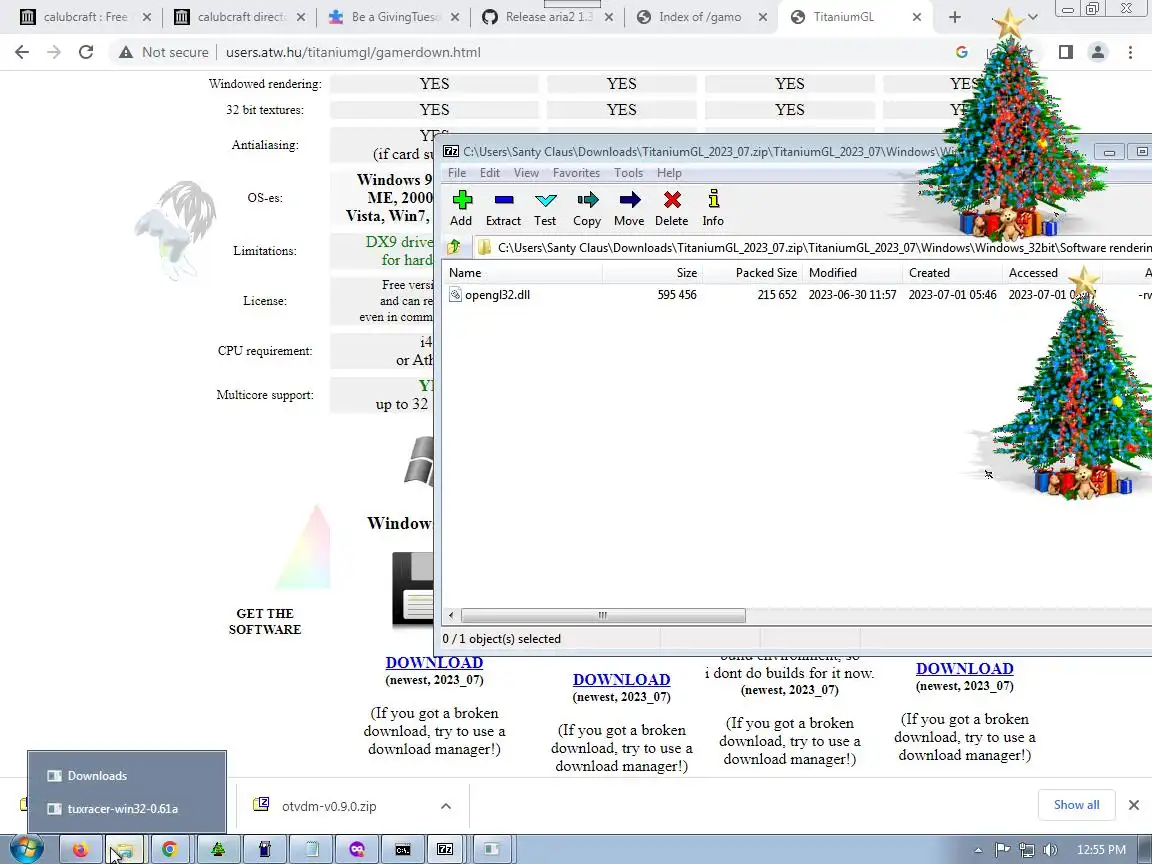Viewport: 1152px width, 864px height.
Task: Click the 7-Zip taskbar icon
Action: point(445,849)
